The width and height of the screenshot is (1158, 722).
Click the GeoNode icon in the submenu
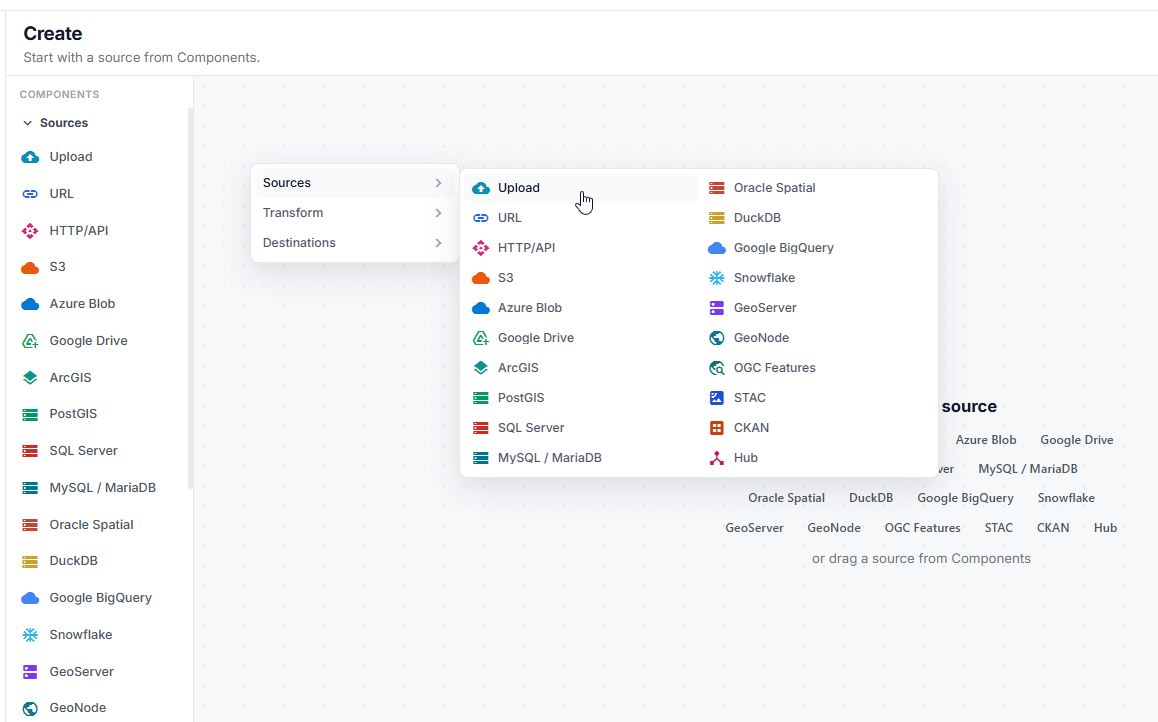pyautogui.click(x=716, y=338)
